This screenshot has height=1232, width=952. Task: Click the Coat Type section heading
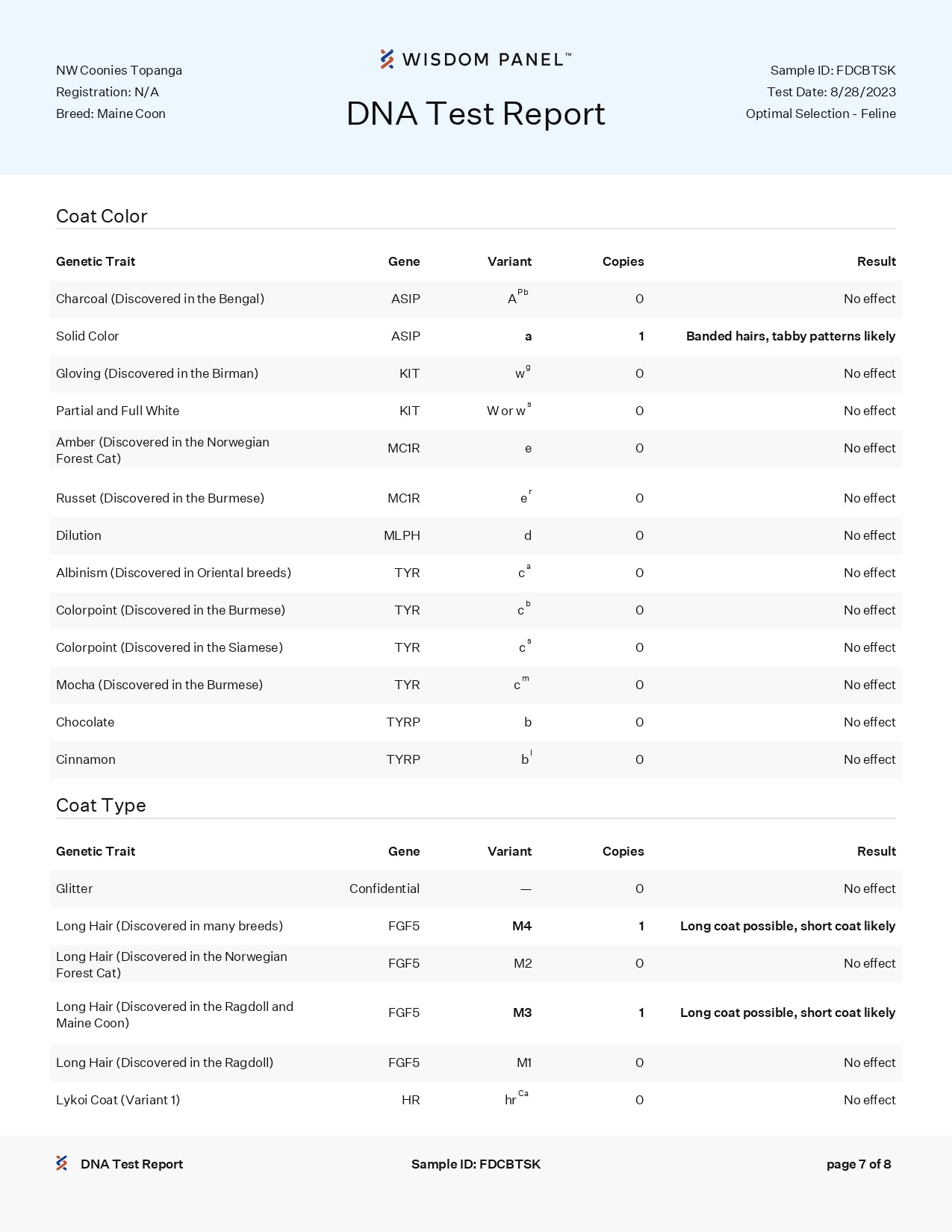[101, 805]
